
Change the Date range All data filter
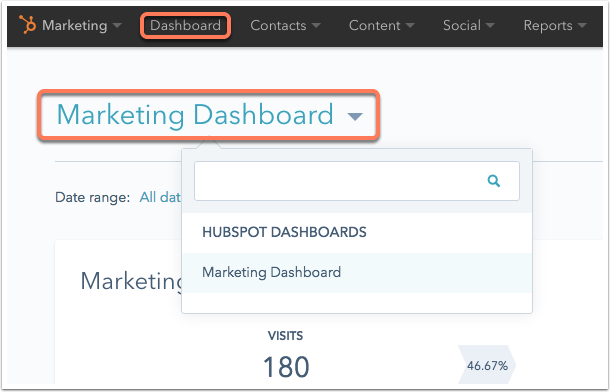point(160,197)
